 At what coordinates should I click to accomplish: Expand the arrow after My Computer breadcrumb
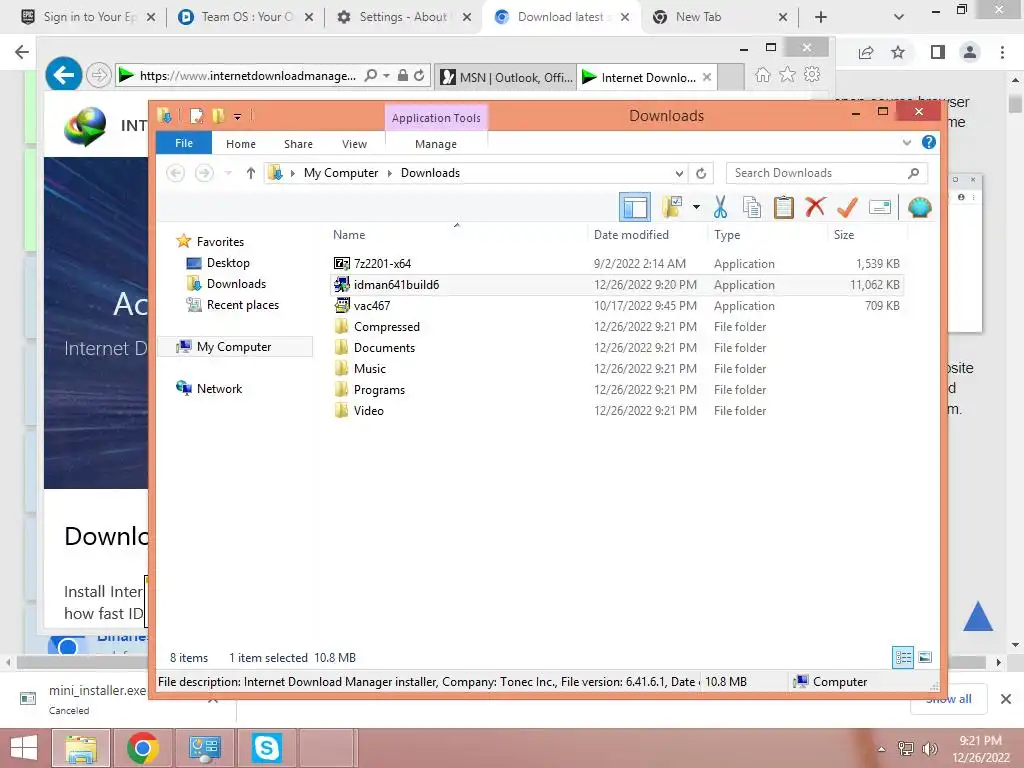click(x=390, y=173)
